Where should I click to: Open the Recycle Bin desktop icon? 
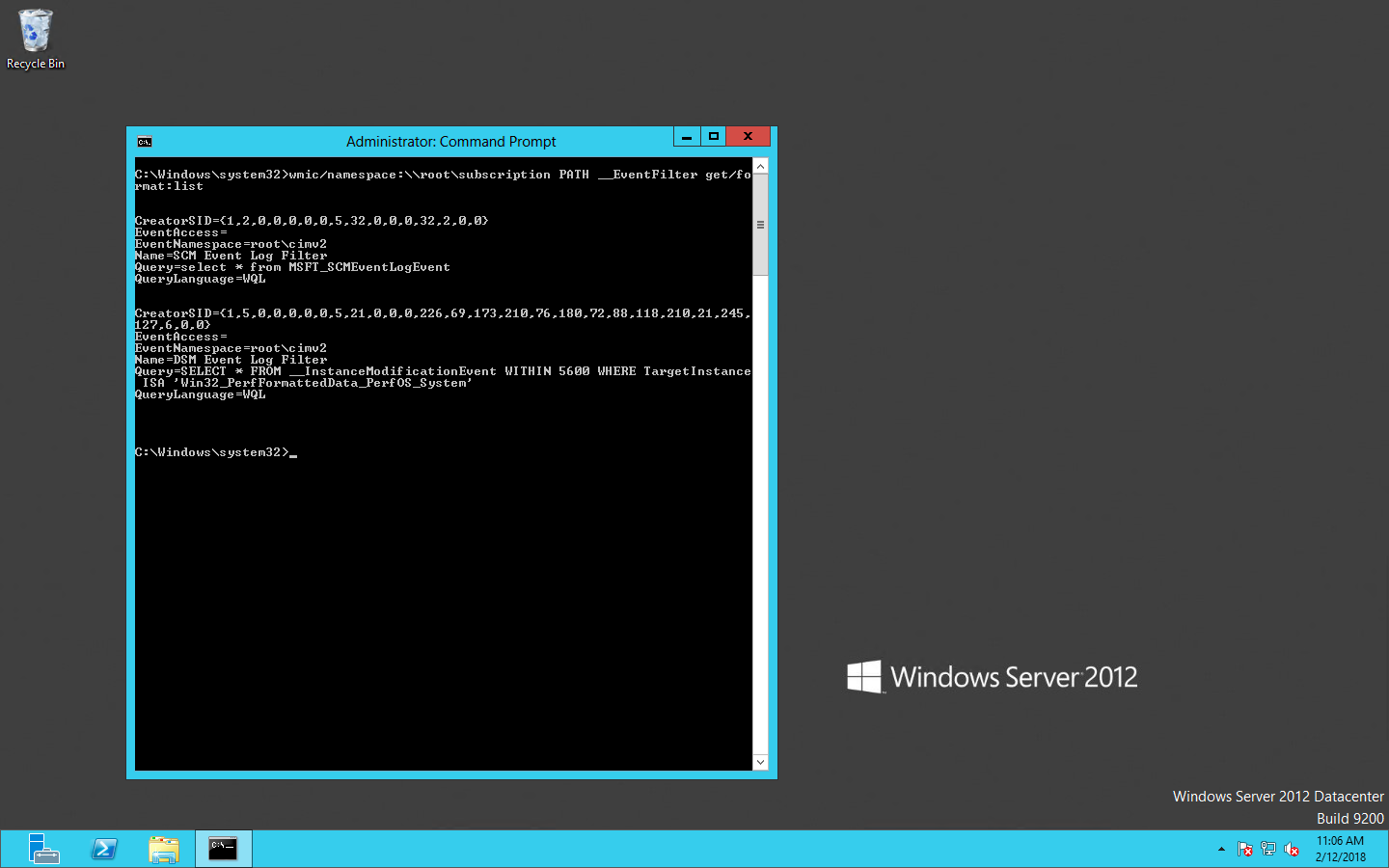36,40
